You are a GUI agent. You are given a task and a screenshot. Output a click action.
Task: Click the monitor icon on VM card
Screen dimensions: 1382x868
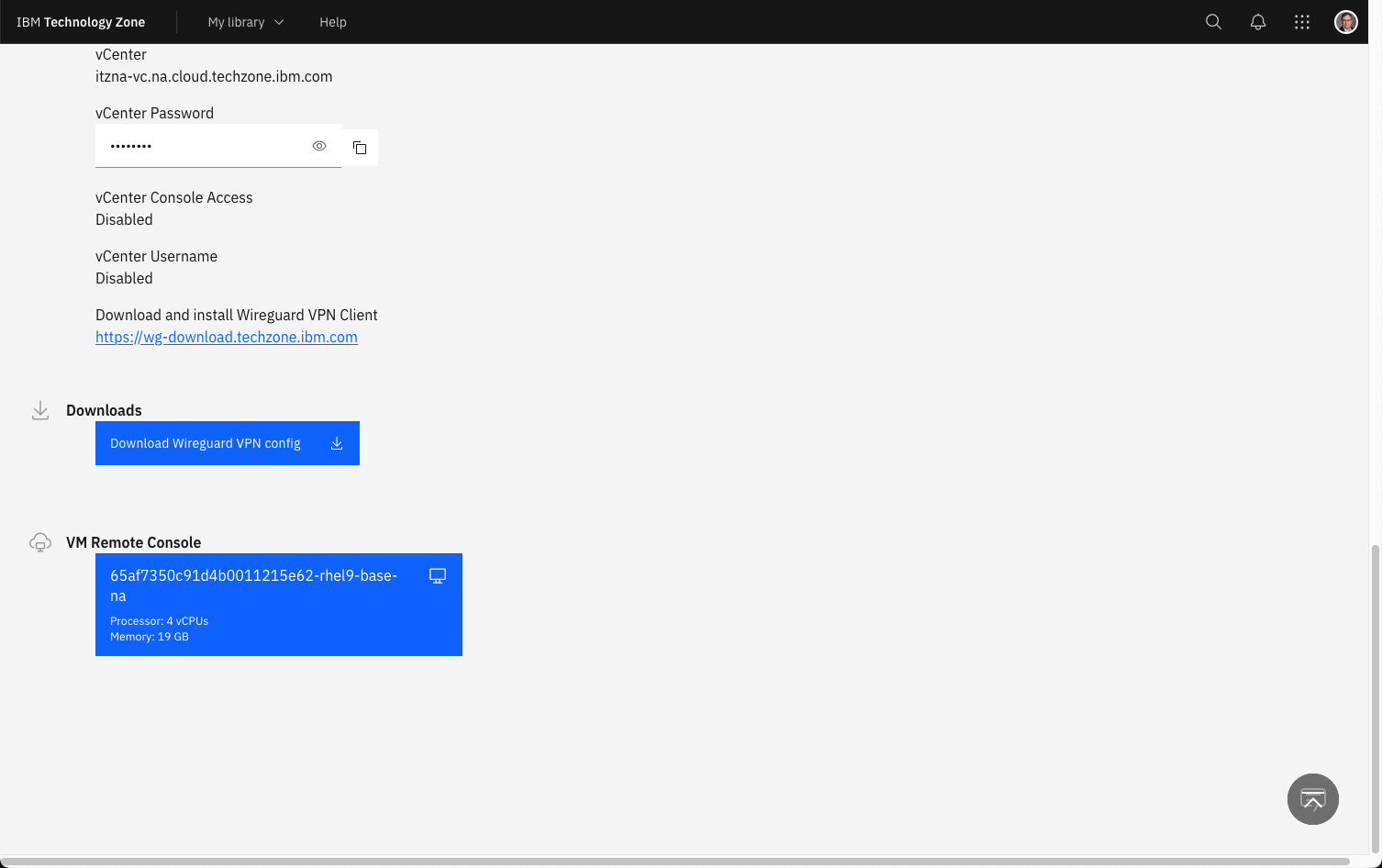pyautogui.click(x=438, y=576)
